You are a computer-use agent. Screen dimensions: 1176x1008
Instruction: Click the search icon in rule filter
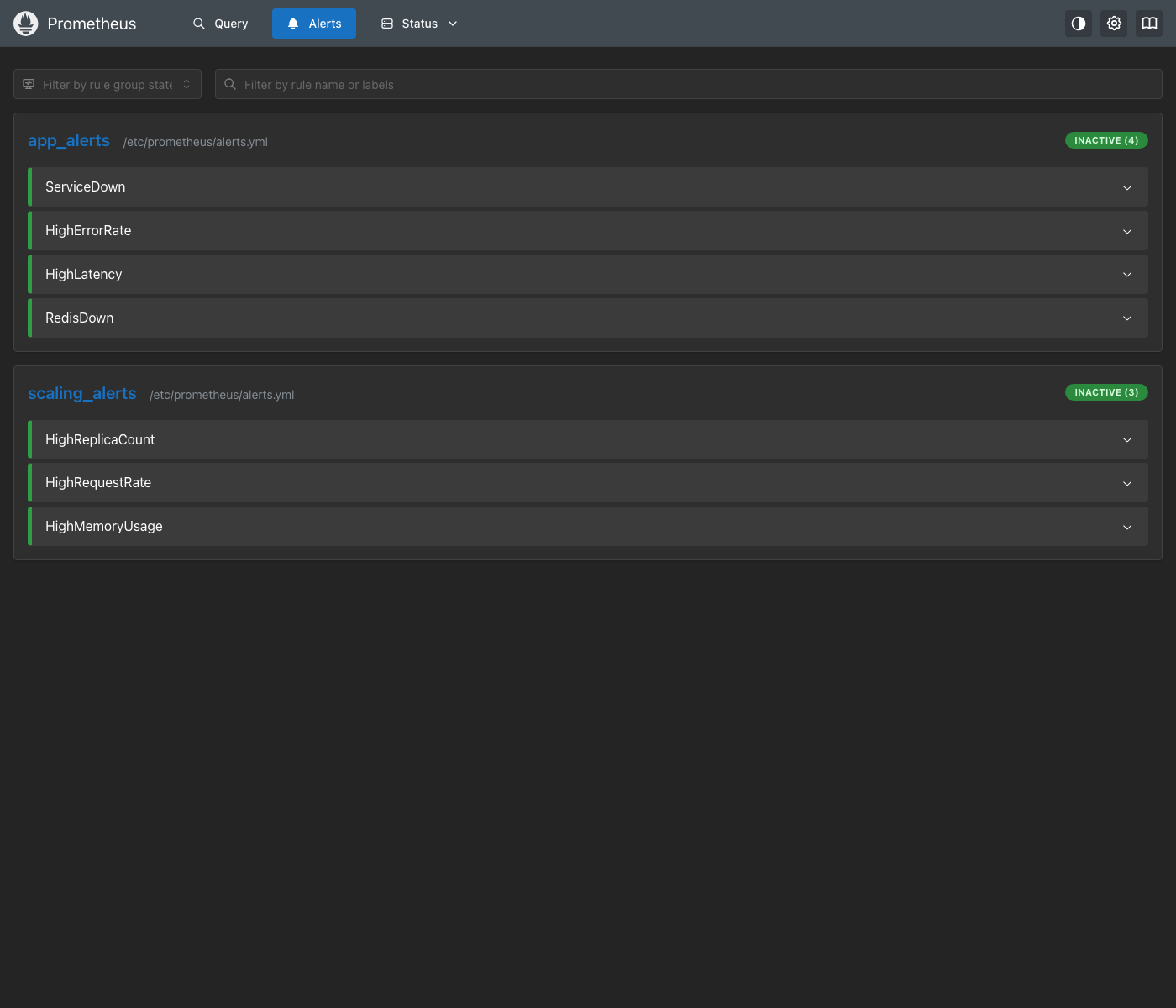[x=230, y=84]
